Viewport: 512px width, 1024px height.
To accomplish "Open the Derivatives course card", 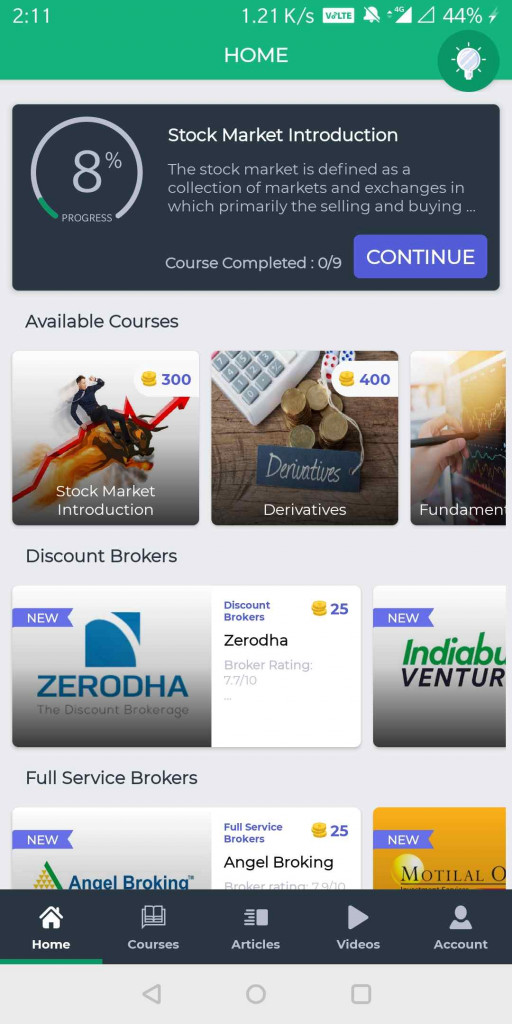I will (x=304, y=438).
